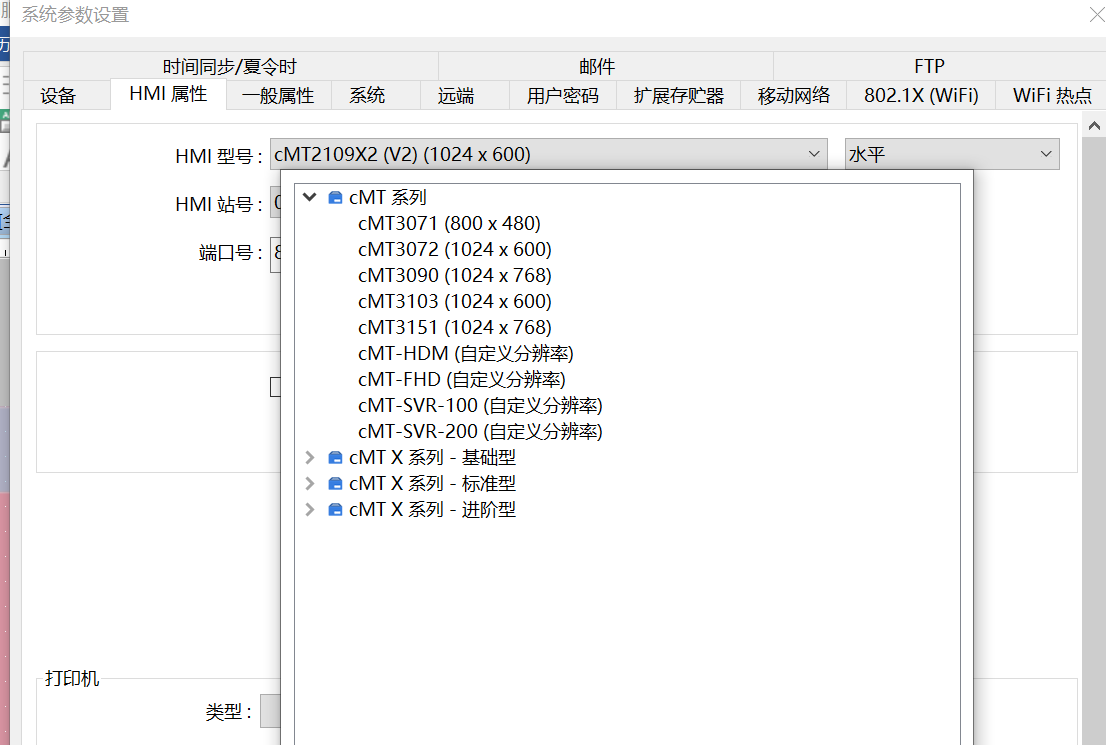Go to the 用户密码 tab
The width and height of the screenshot is (1106, 745).
click(x=562, y=96)
